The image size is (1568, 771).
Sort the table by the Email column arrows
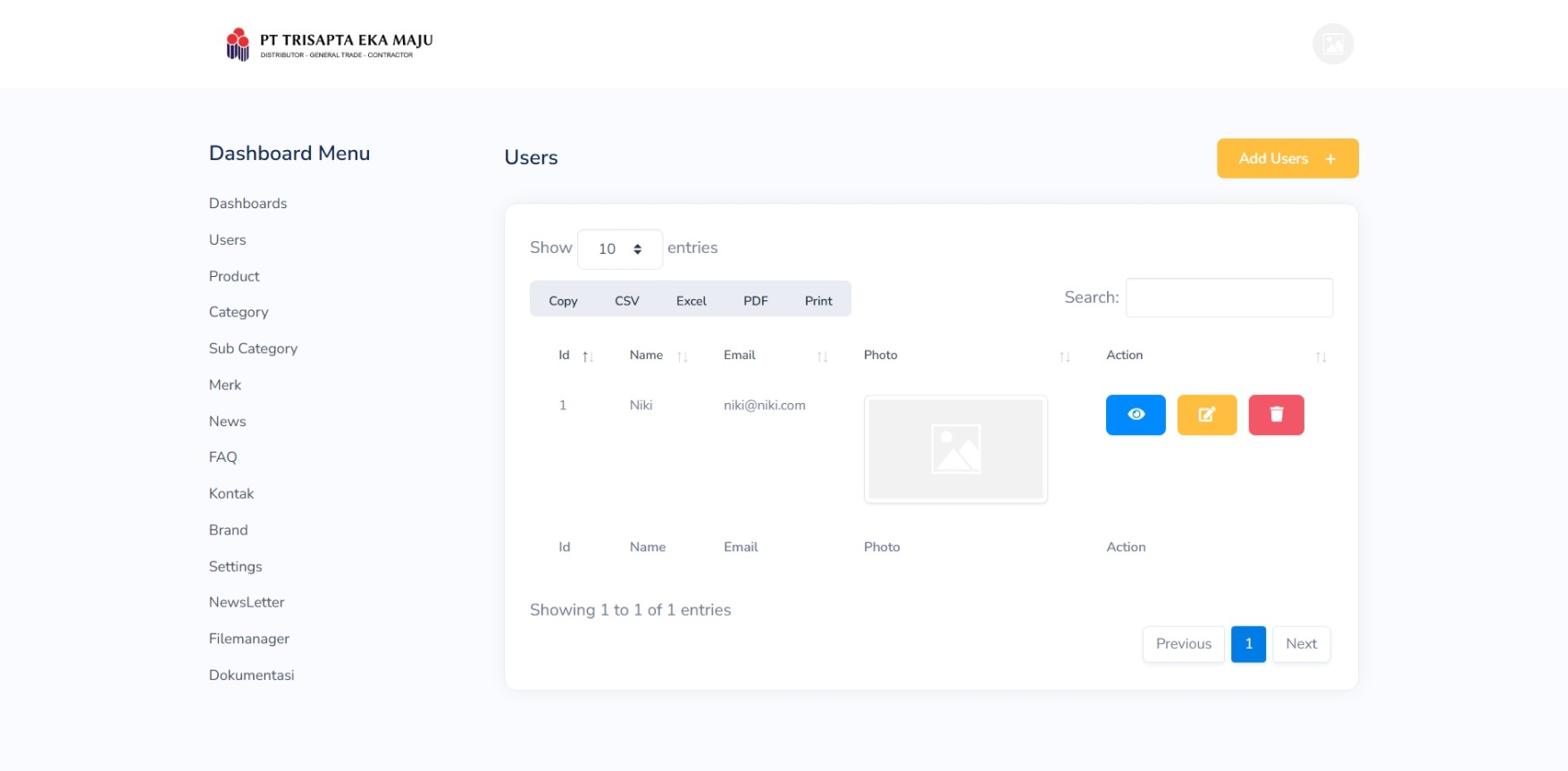point(822,356)
